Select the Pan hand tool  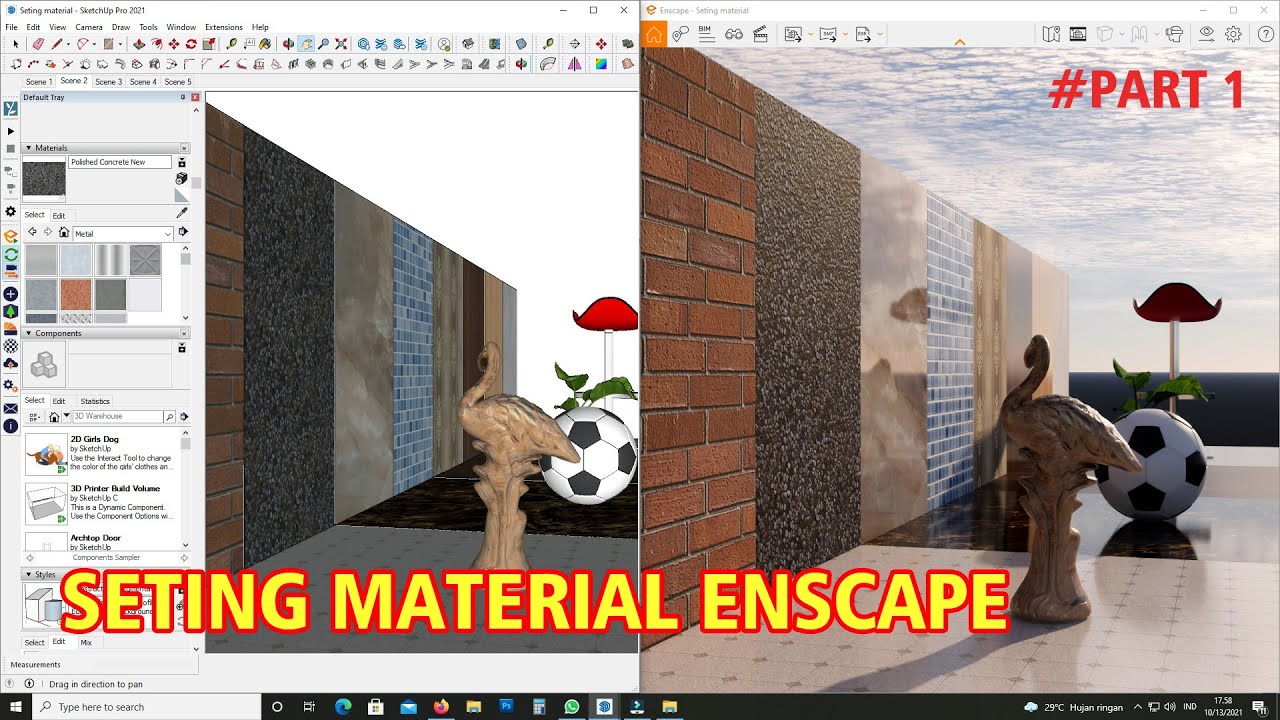tap(306, 44)
